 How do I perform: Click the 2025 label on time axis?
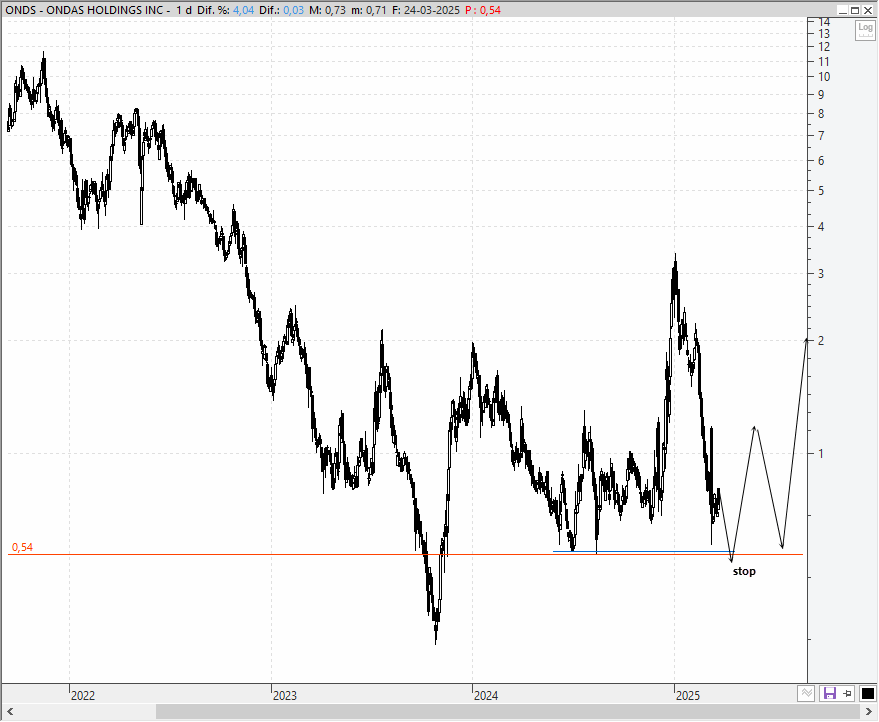click(688, 696)
